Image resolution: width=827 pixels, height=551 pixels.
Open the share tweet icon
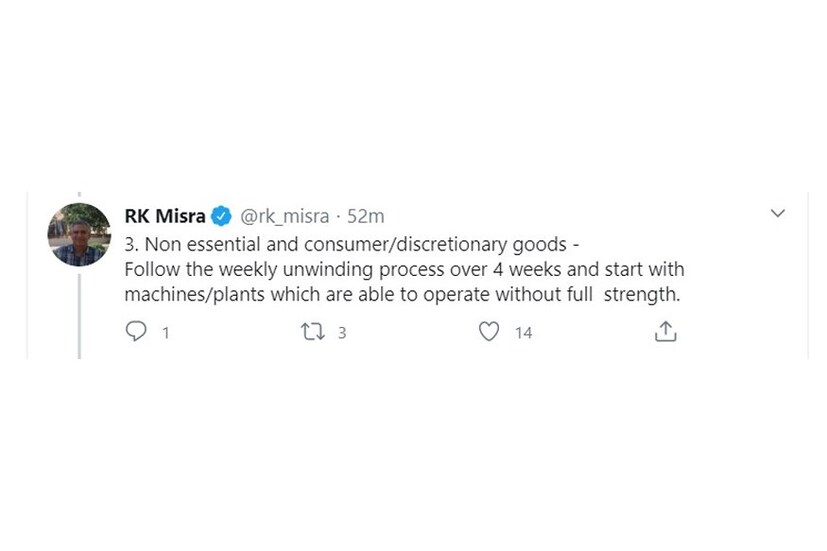[665, 332]
